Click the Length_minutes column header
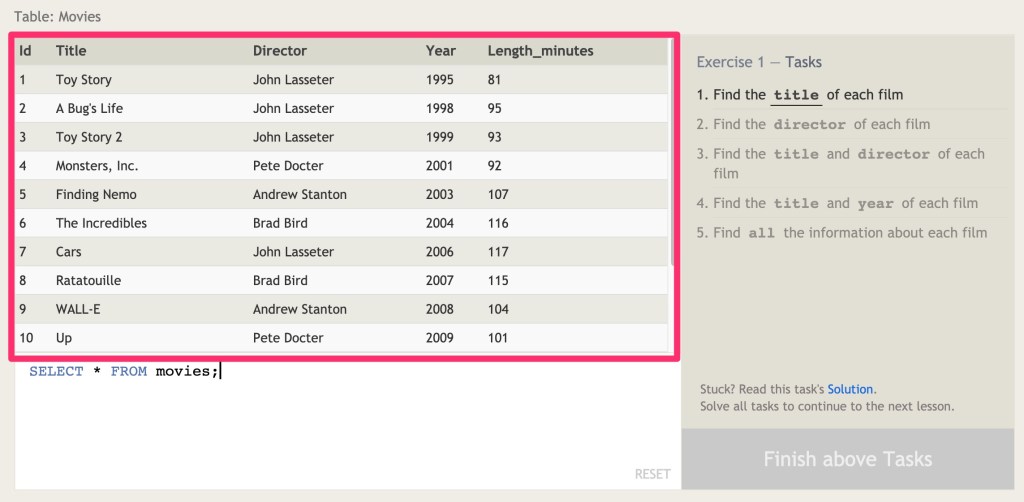1024x502 pixels. [x=540, y=50]
